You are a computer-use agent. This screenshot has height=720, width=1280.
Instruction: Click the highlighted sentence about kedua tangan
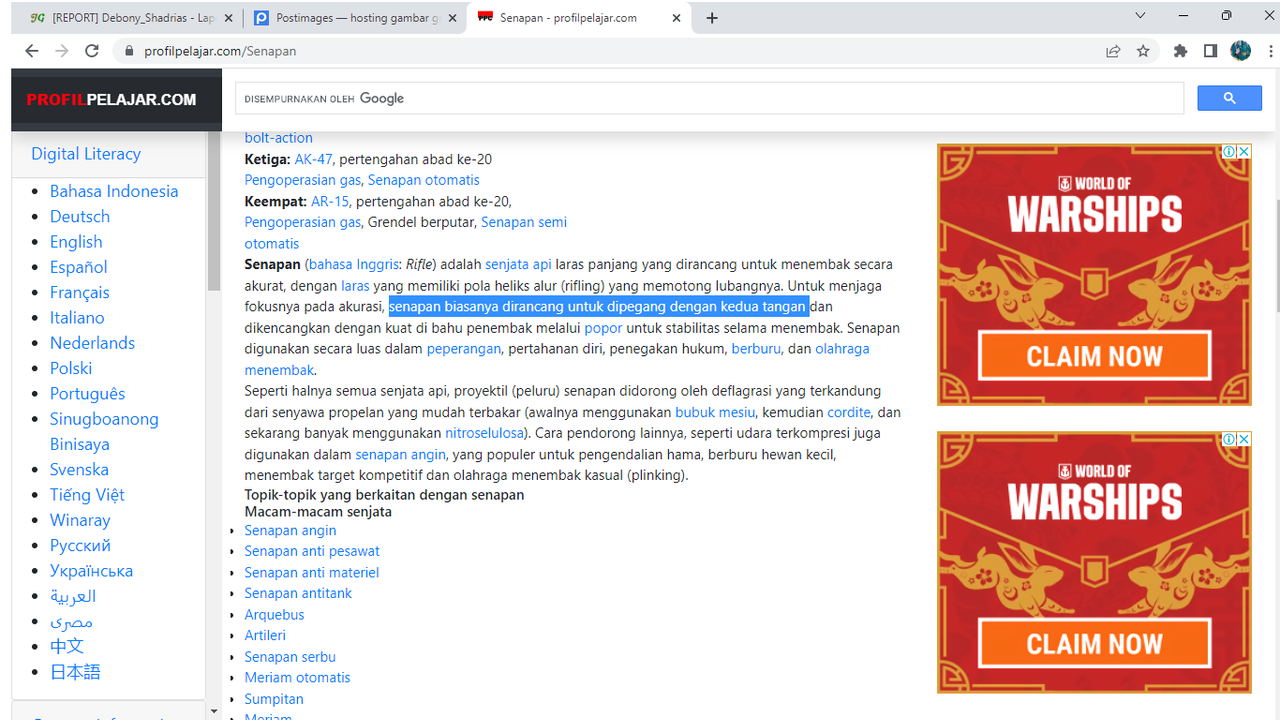[598, 307]
